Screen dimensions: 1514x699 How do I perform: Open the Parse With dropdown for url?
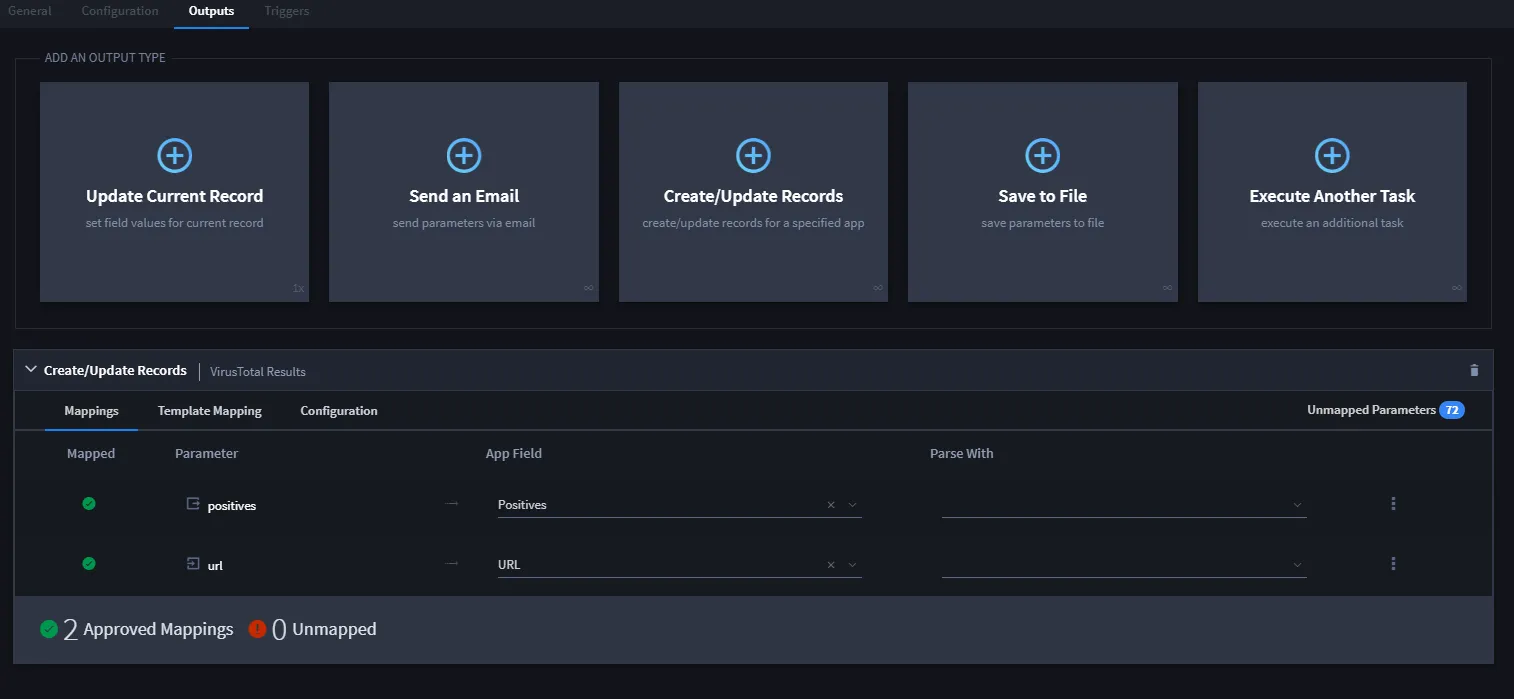point(1124,565)
